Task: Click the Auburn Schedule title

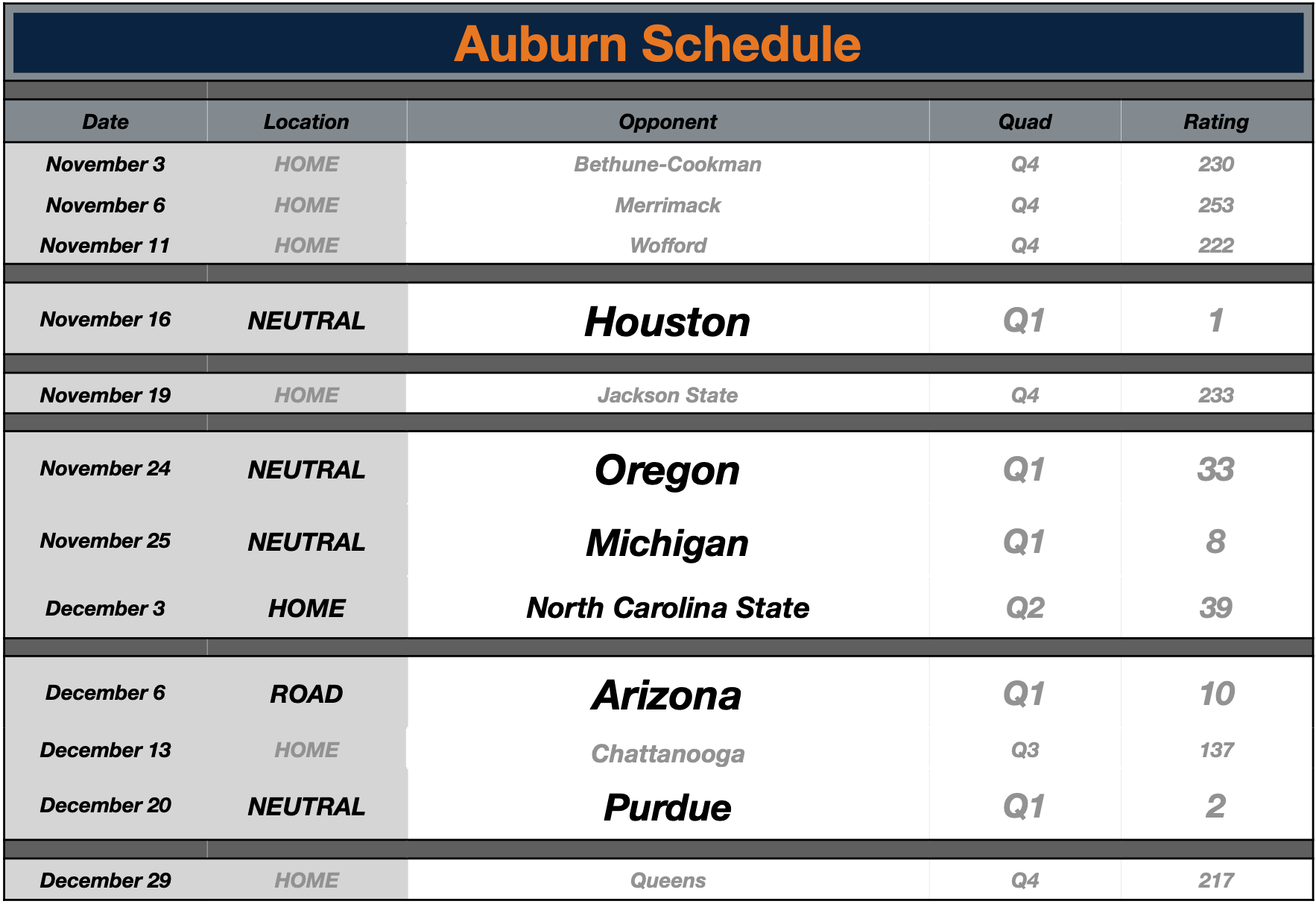Action: click(657, 44)
